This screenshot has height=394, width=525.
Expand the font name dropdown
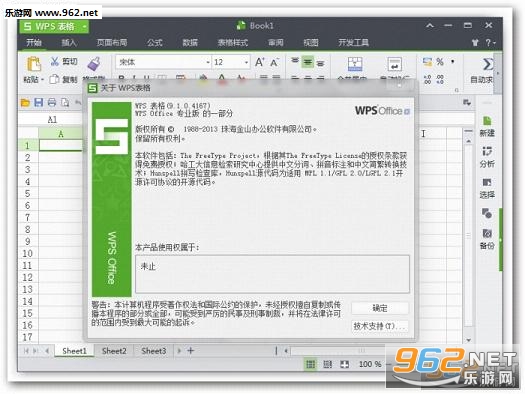coord(208,63)
